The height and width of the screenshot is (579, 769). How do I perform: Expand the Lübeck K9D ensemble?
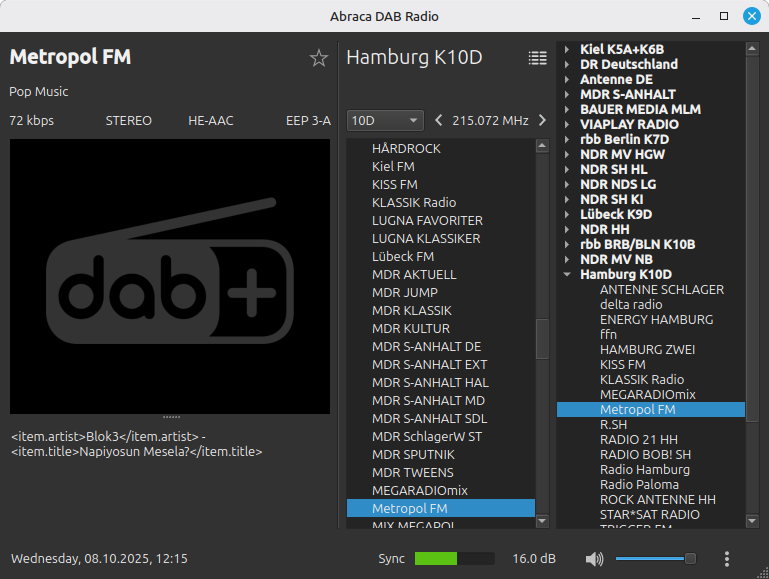(x=567, y=214)
